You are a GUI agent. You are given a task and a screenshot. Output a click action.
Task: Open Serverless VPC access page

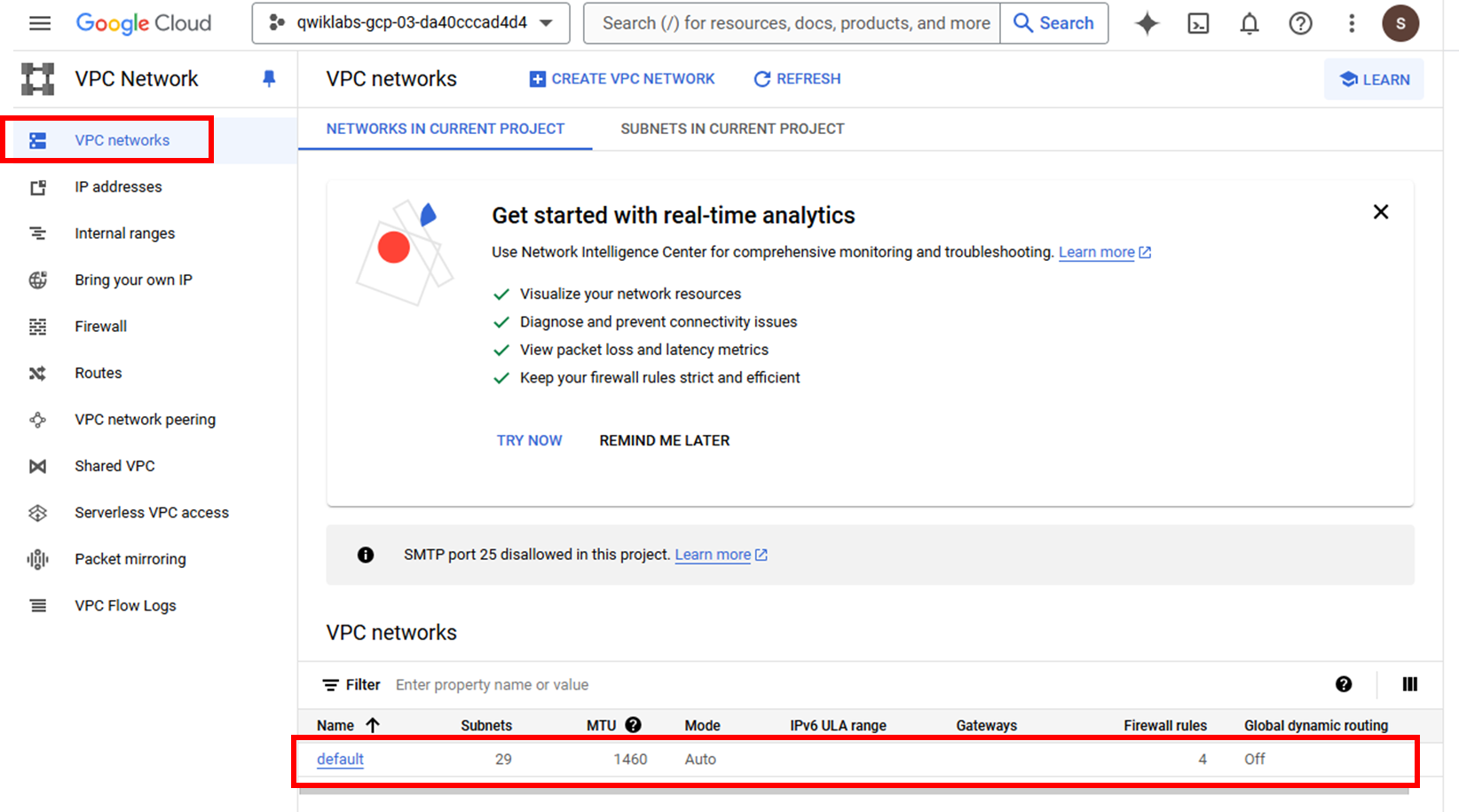[x=152, y=513]
